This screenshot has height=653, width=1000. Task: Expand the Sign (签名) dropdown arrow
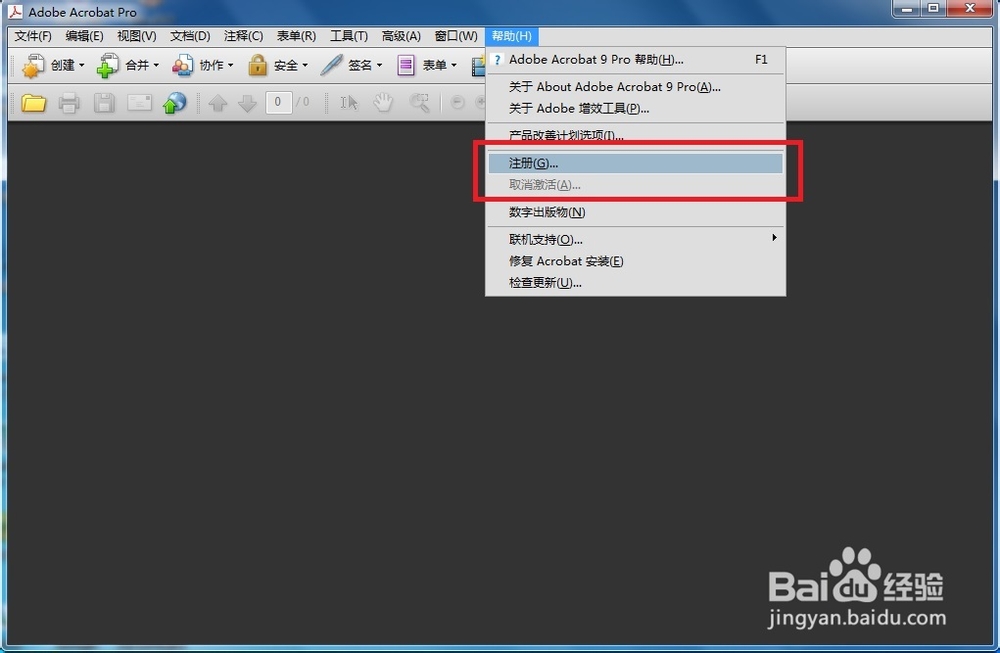coord(379,65)
